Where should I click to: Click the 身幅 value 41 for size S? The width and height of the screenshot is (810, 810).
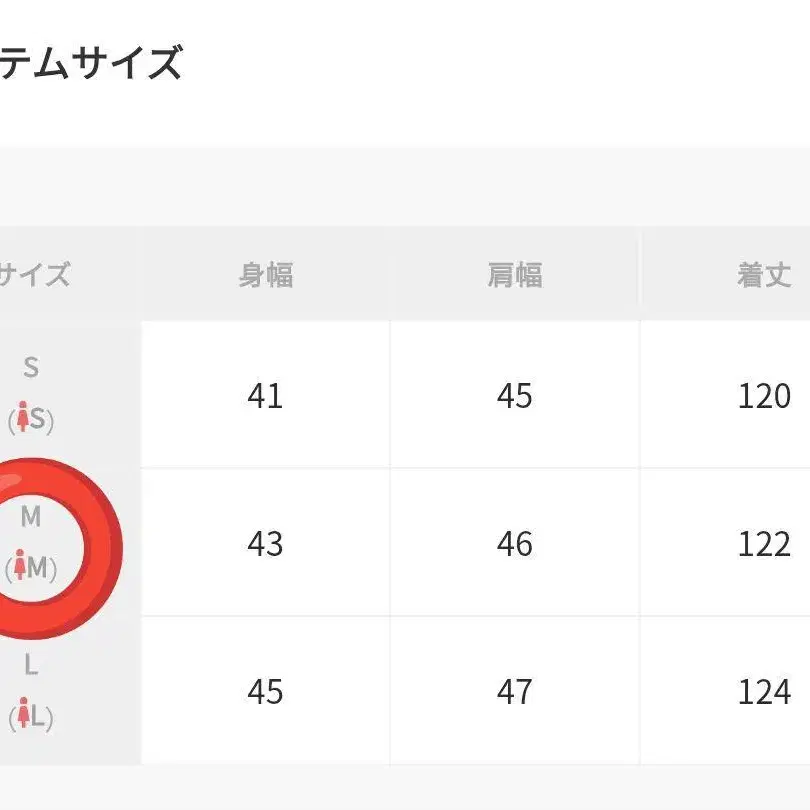[265, 396]
